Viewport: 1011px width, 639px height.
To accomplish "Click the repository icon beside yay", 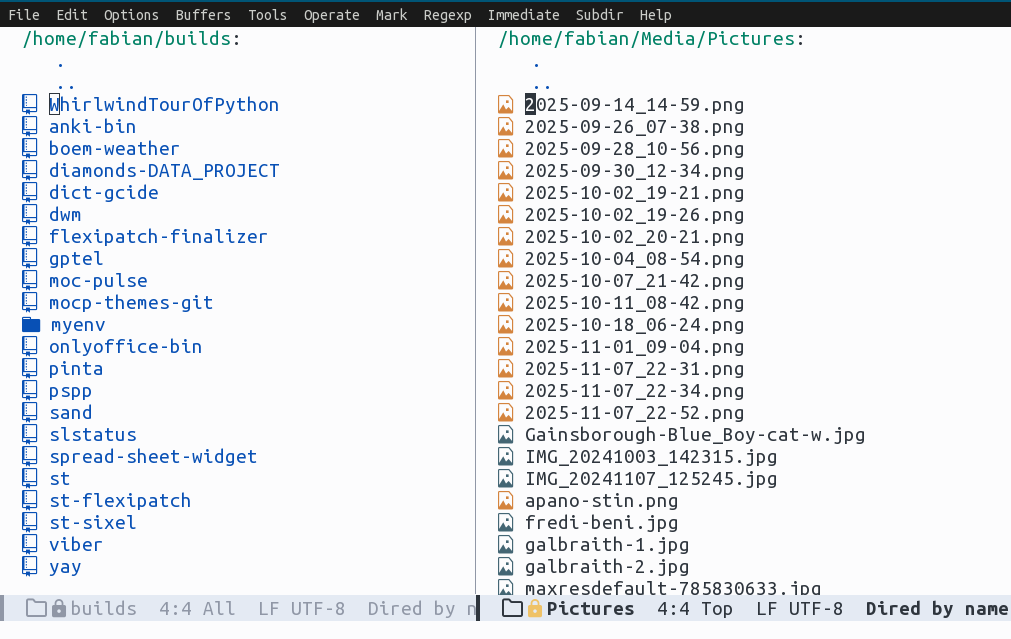I will click(x=31, y=567).
